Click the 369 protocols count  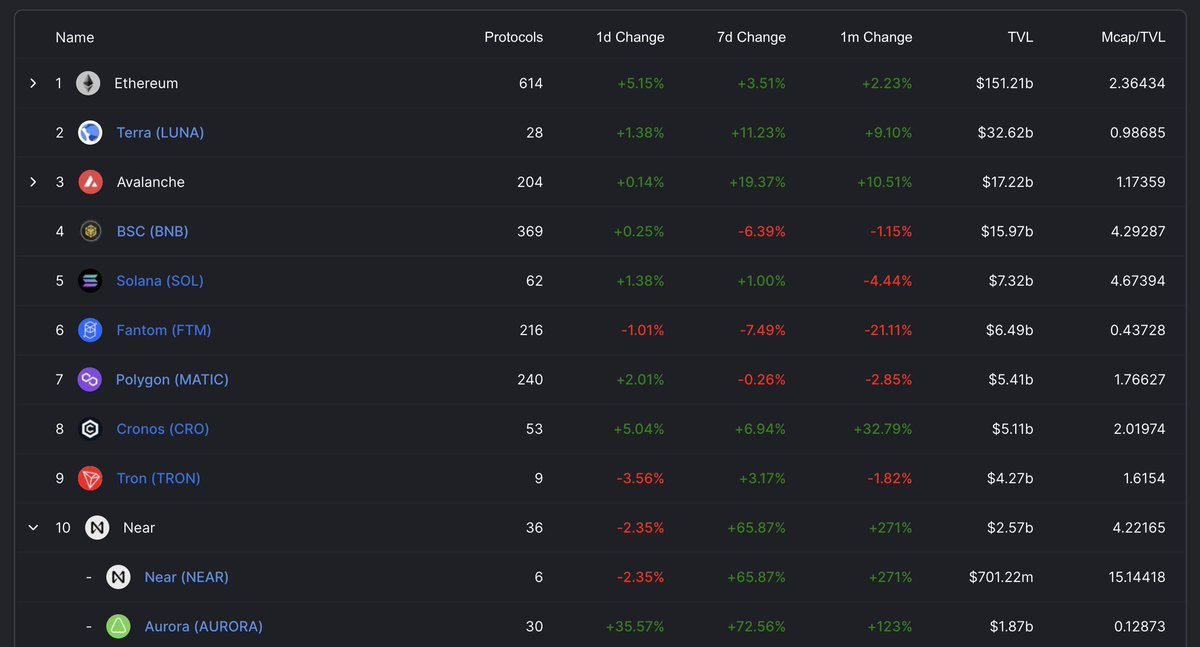pos(530,231)
